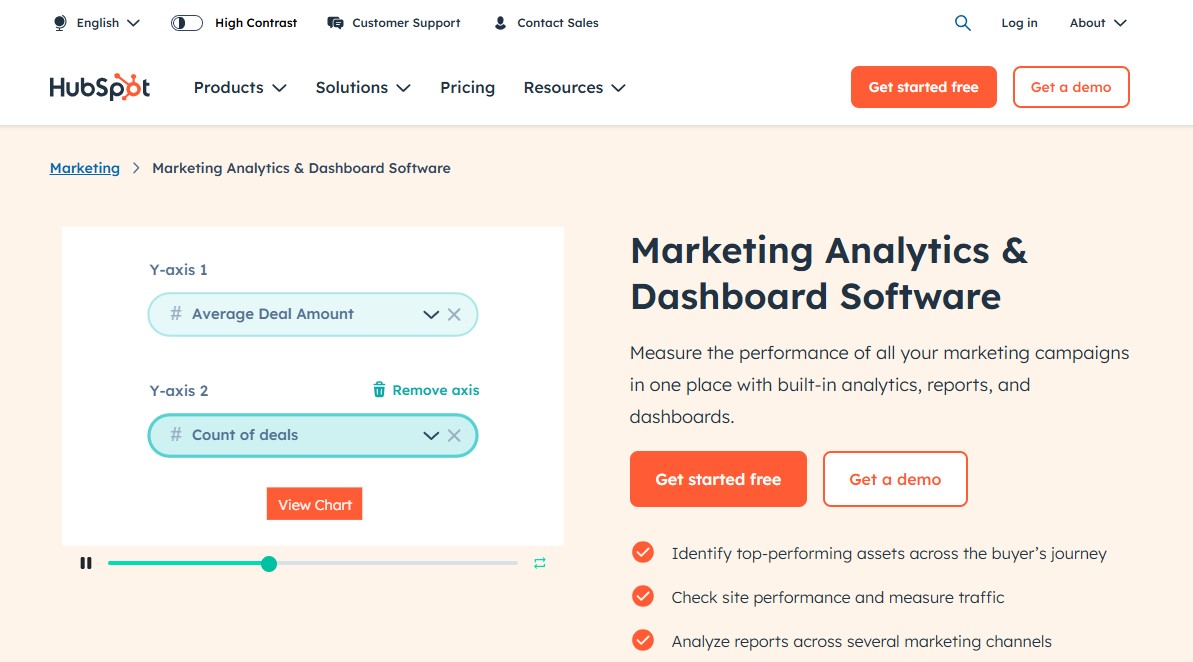Expand the Solutions menu
This screenshot has height=662, width=1193.
pyautogui.click(x=363, y=88)
